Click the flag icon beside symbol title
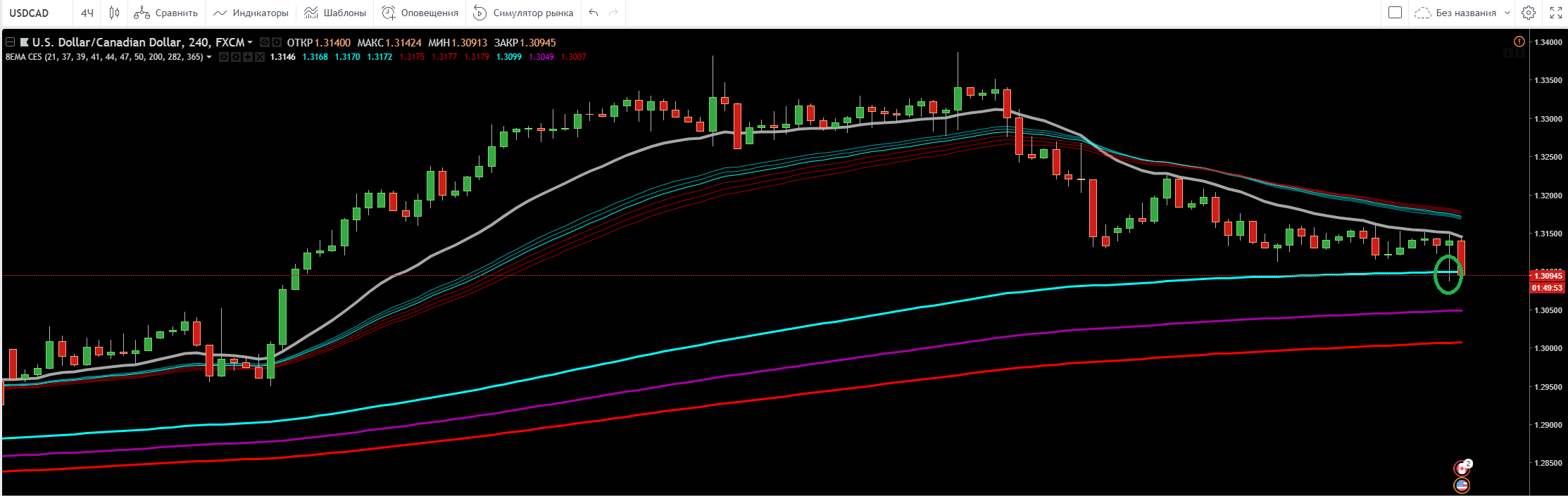Screen dimensions: 1568x496 point(24,42)
